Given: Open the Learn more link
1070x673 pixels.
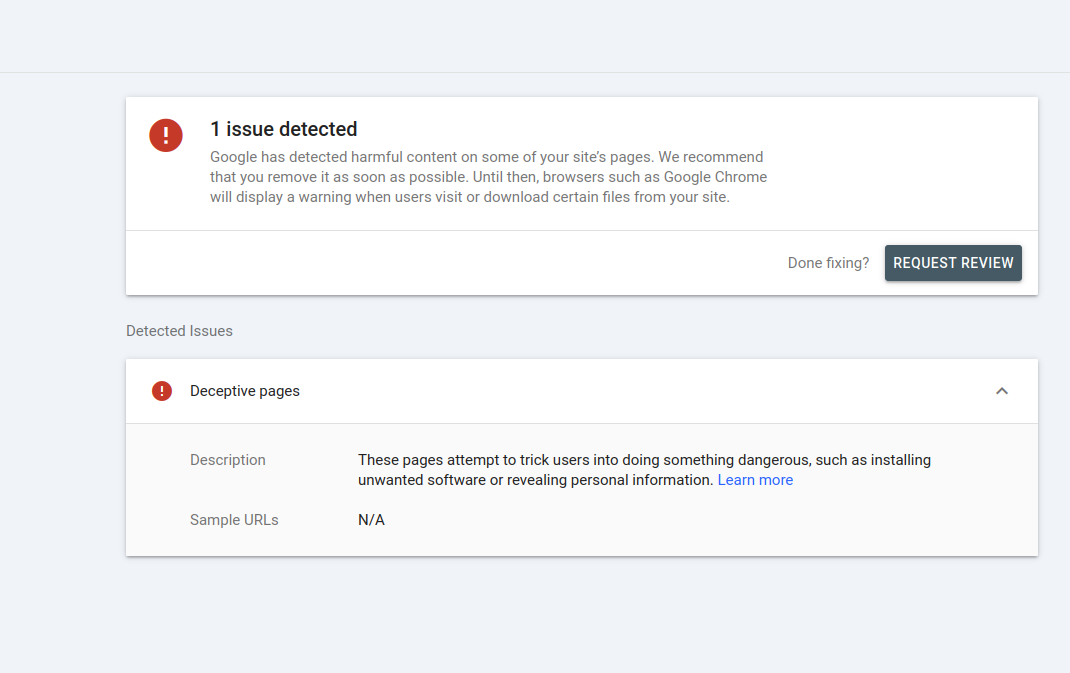Looking at the screenshot, I should pos(755,480).
